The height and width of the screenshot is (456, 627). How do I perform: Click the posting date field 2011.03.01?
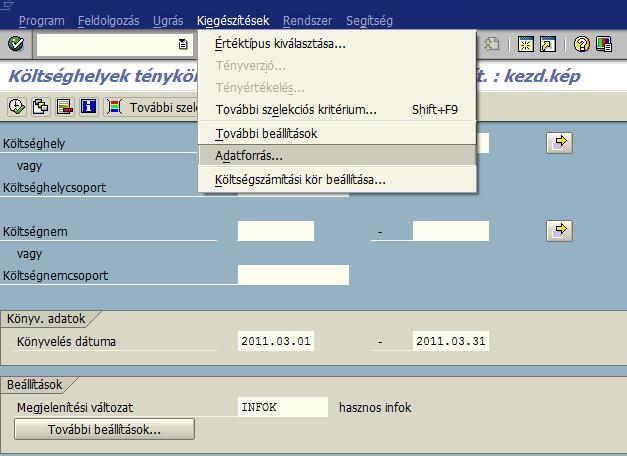276,341
